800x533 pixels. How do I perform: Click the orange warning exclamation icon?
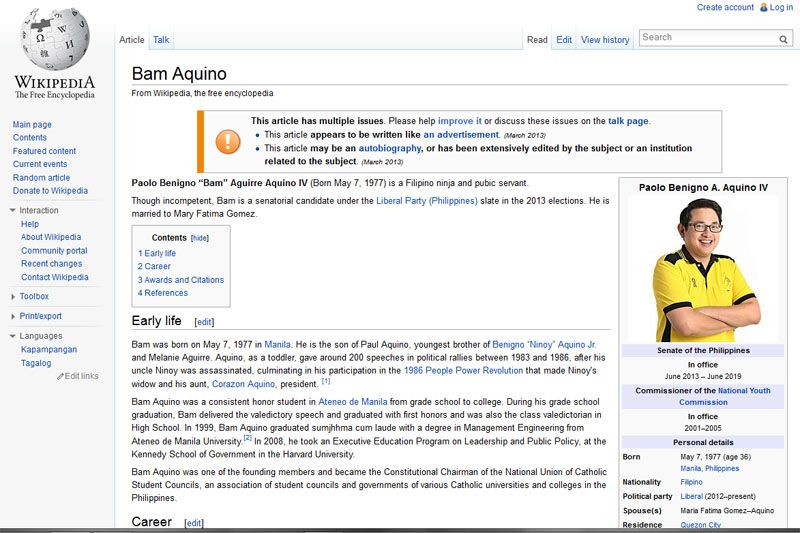[228, 141]
